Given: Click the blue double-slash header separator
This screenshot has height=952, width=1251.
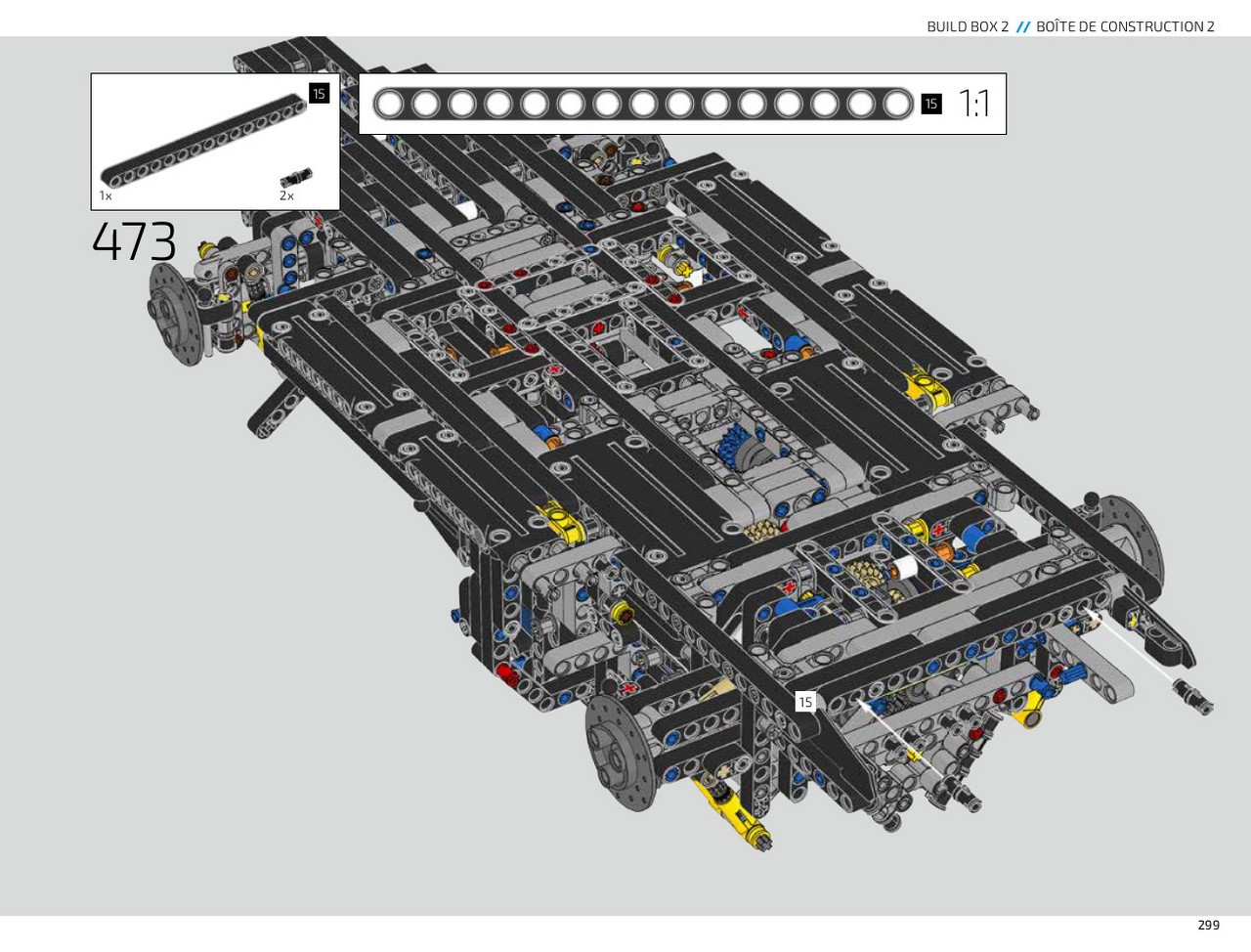Looking at the screenshot, I should click(1022, 26).
